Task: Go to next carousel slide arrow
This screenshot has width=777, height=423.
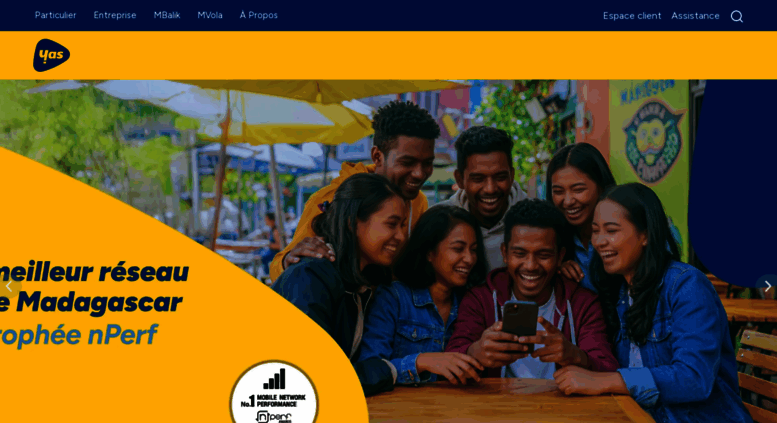Action: [767, 286]
